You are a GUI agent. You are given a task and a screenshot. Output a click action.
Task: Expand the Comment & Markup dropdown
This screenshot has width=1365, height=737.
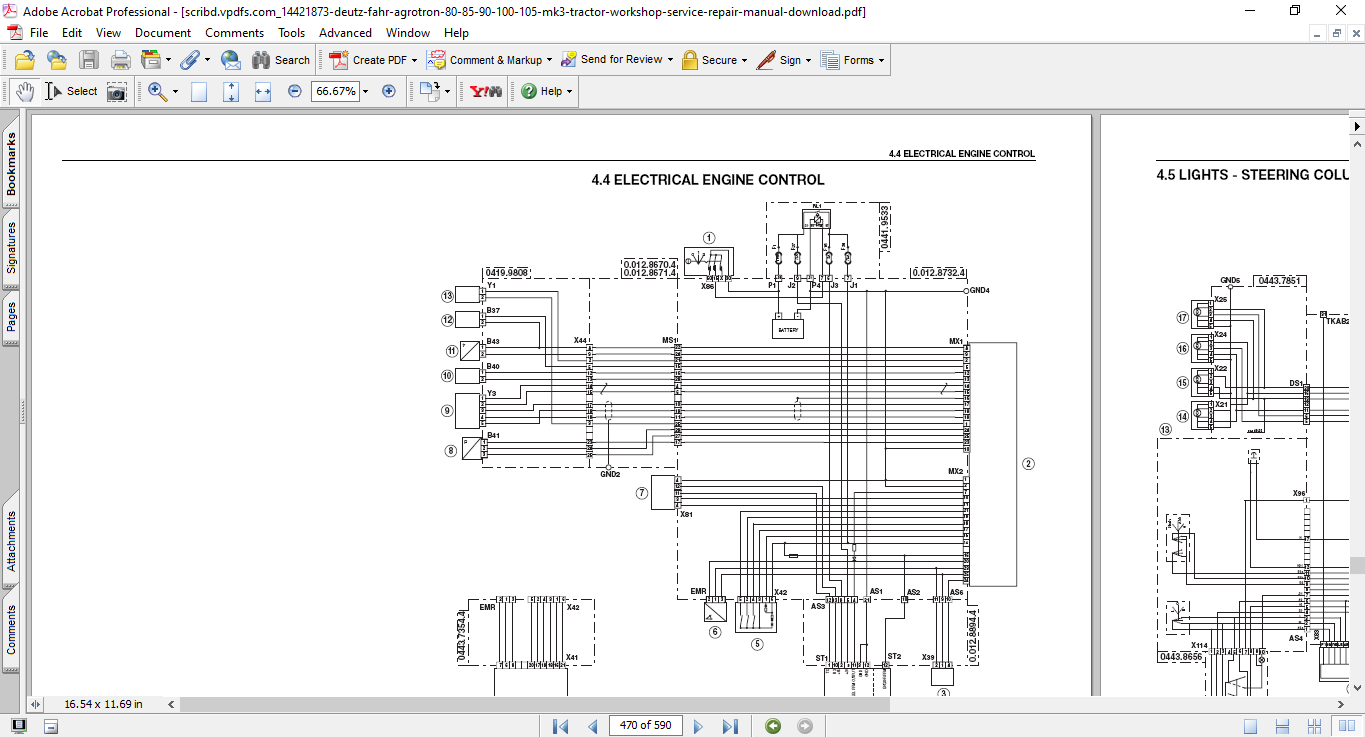[x=549, y=60]
